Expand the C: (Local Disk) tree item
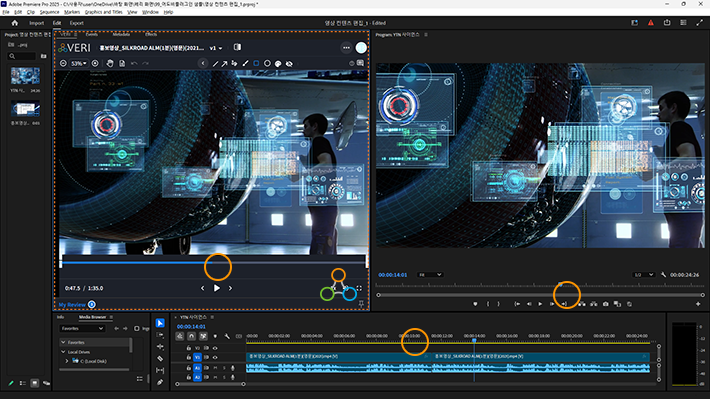This screenshot has height=399, width=710. pos(67,361)
